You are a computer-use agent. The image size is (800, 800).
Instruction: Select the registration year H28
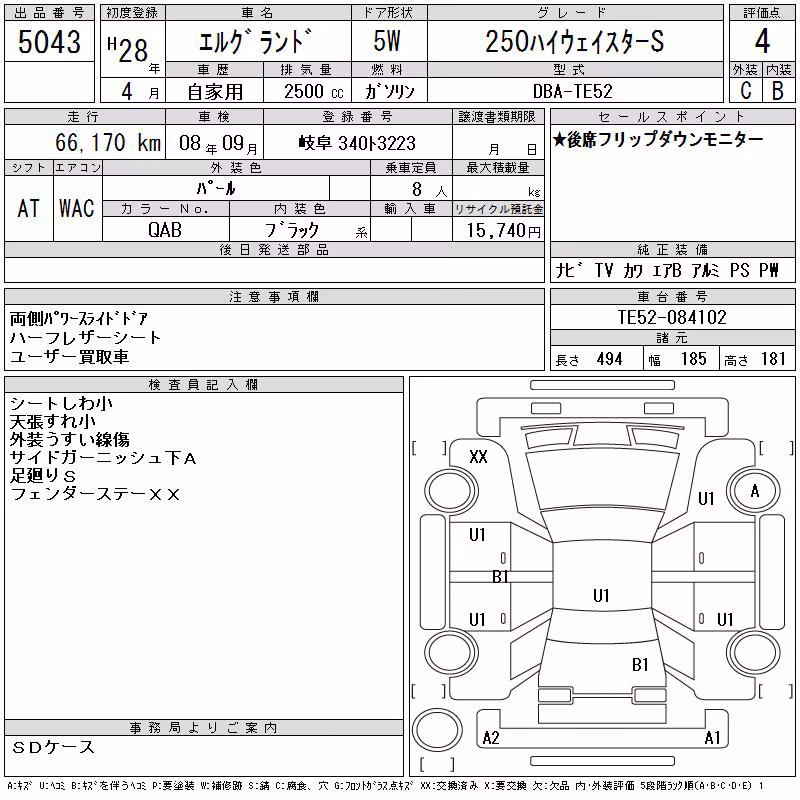(x=128, y=50)
